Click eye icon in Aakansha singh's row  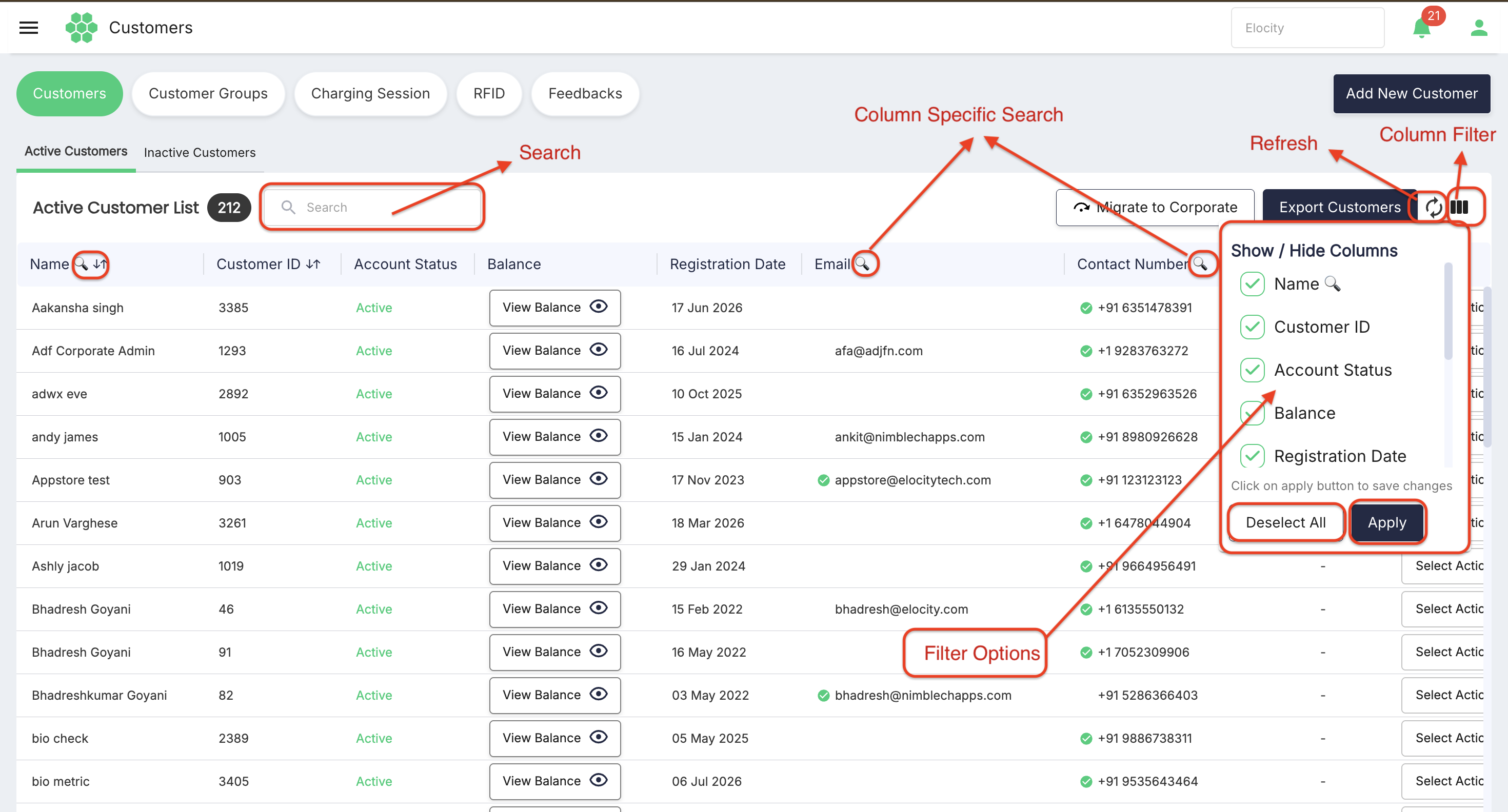click(x=598, y=307)
